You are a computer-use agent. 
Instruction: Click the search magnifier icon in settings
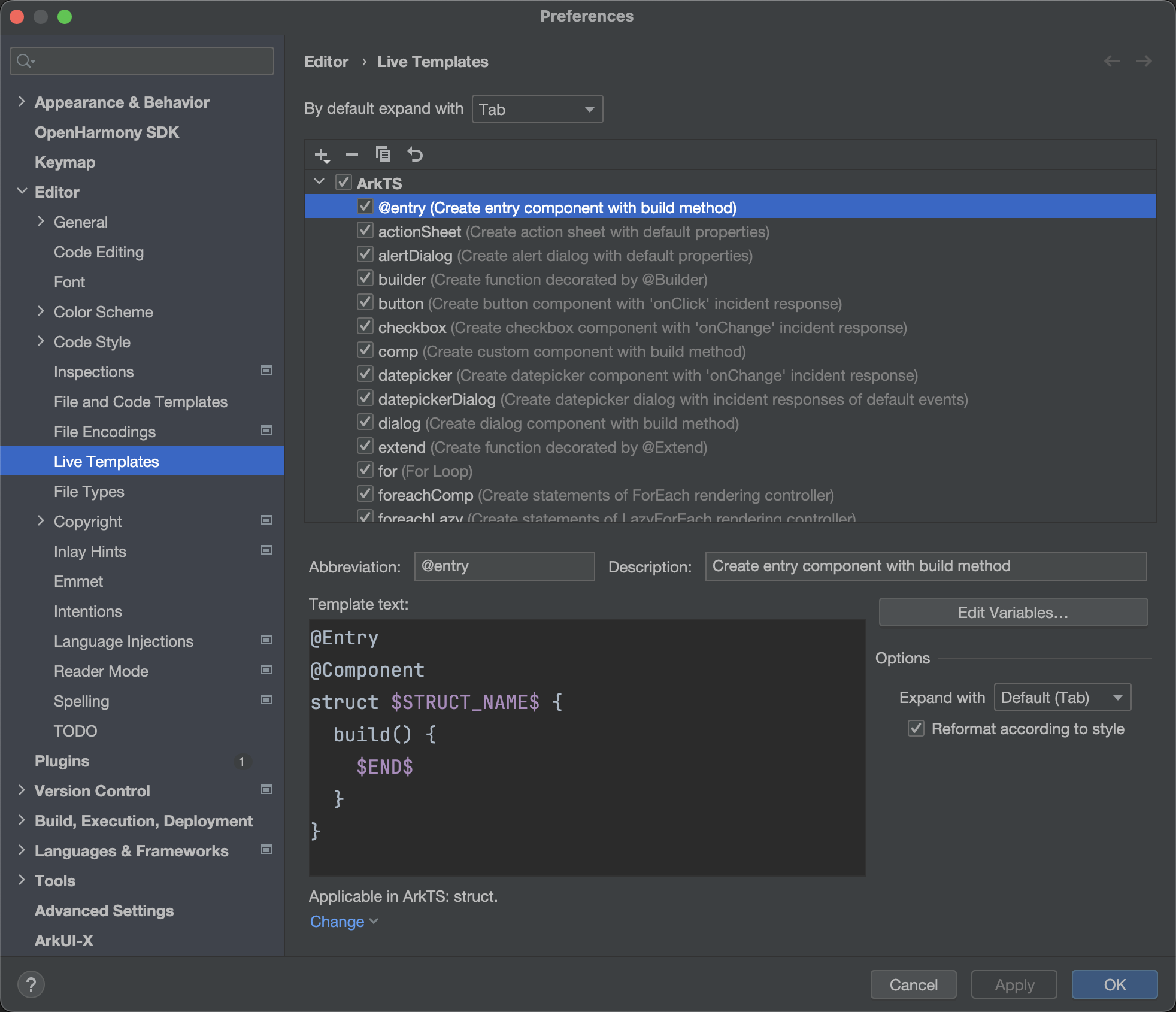(26, 61)
